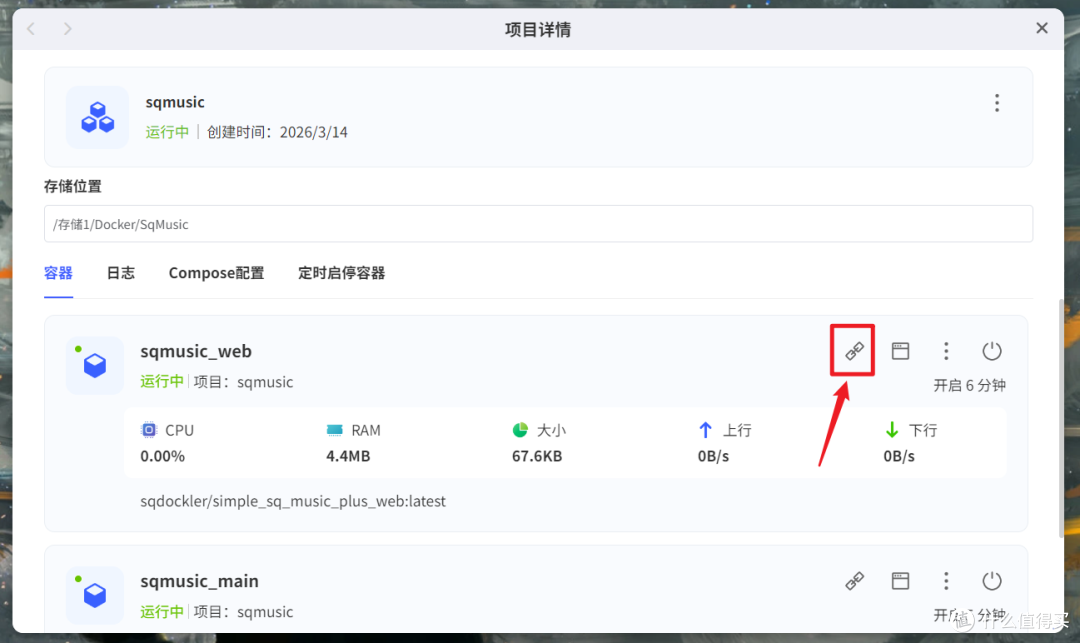Click the vertical scrollbar of the dialog

pyautogui.click(x=1061, y=417)
